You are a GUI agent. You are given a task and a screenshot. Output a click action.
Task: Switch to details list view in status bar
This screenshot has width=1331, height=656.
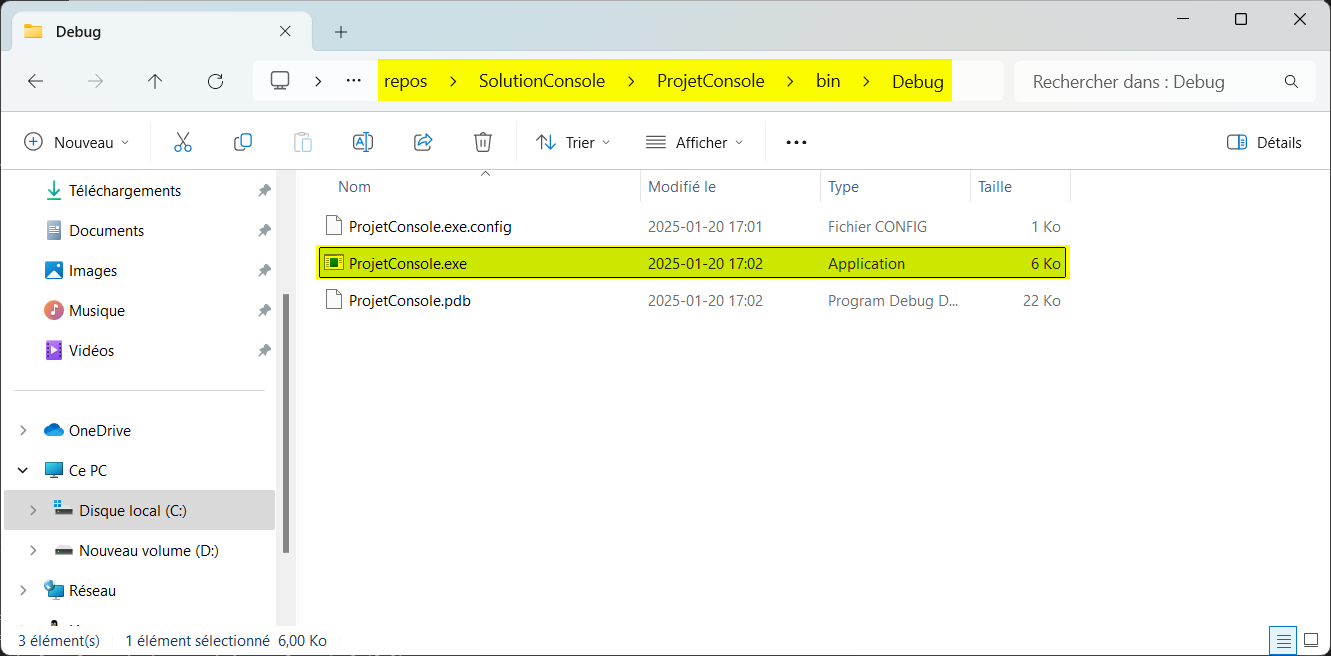1283,640
